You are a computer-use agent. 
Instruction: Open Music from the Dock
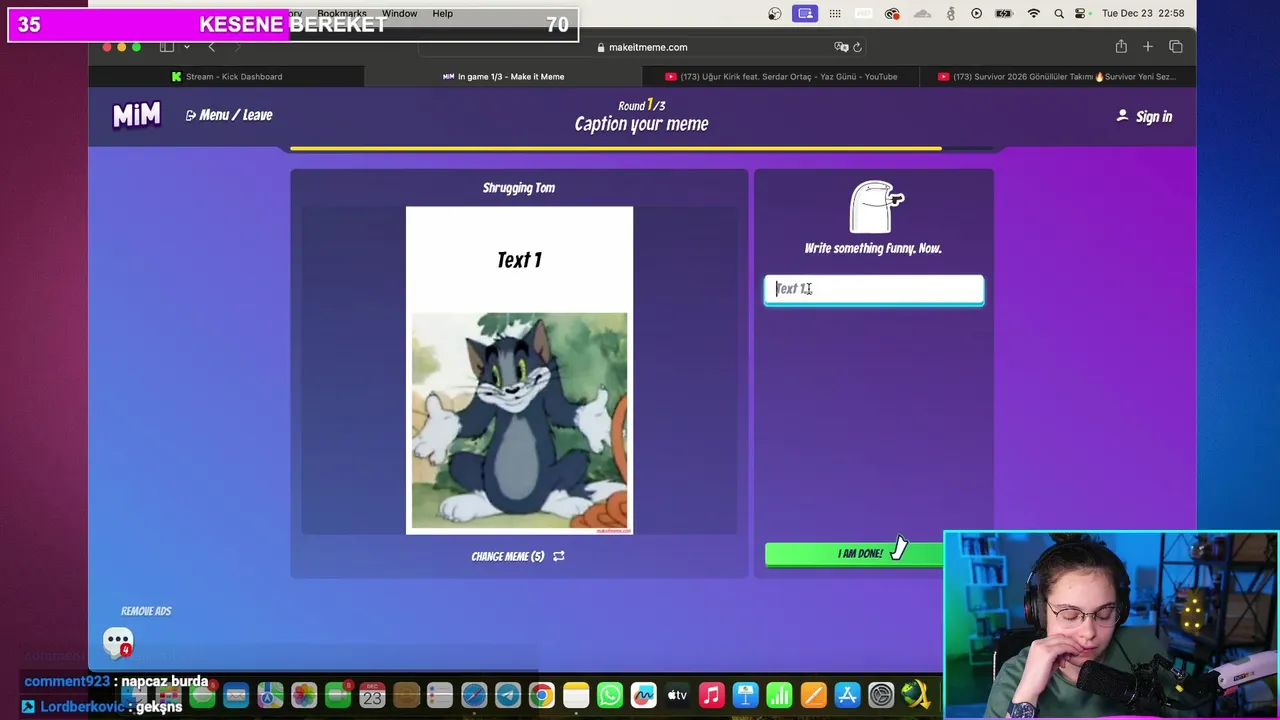click(x=711, y=695)
